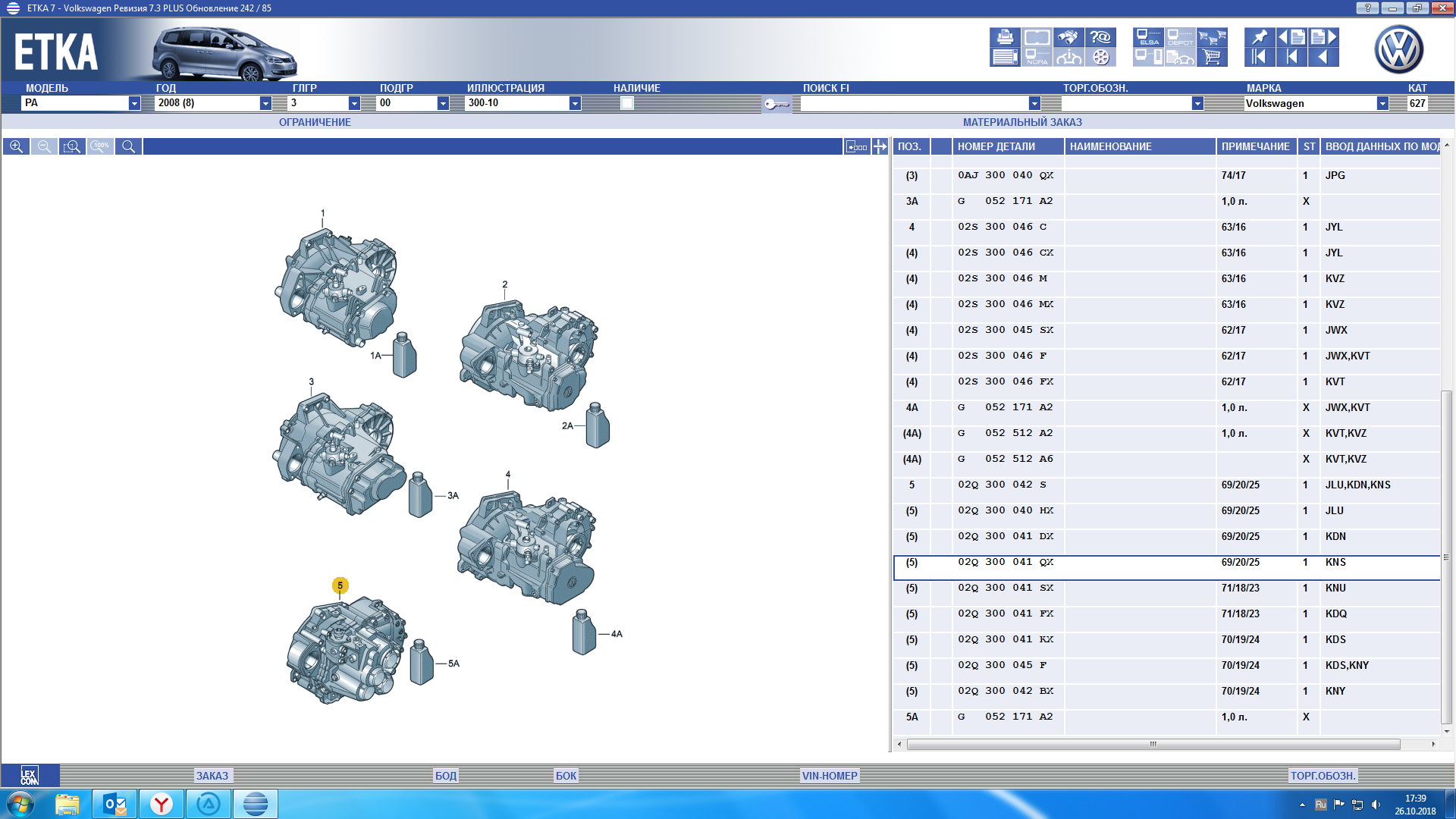Click the single-bar previous arrow icon
1456x819 pixels.
pos(1291,57)
